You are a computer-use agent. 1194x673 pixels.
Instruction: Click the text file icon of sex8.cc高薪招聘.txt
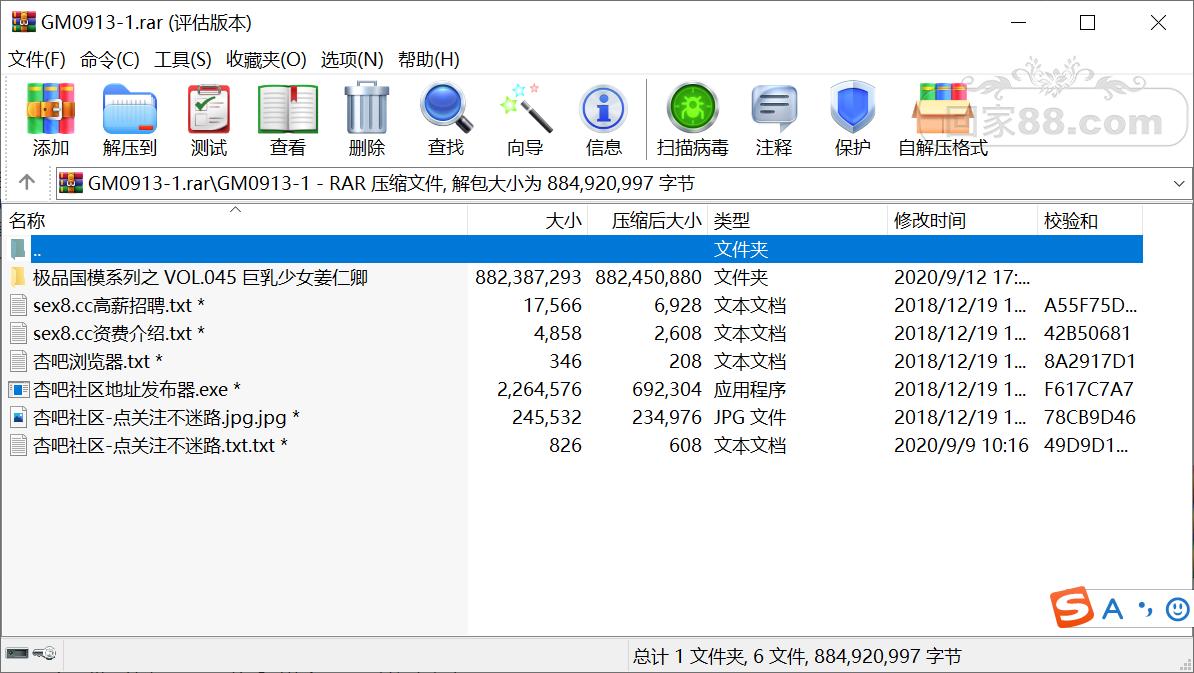click(18, 305)
